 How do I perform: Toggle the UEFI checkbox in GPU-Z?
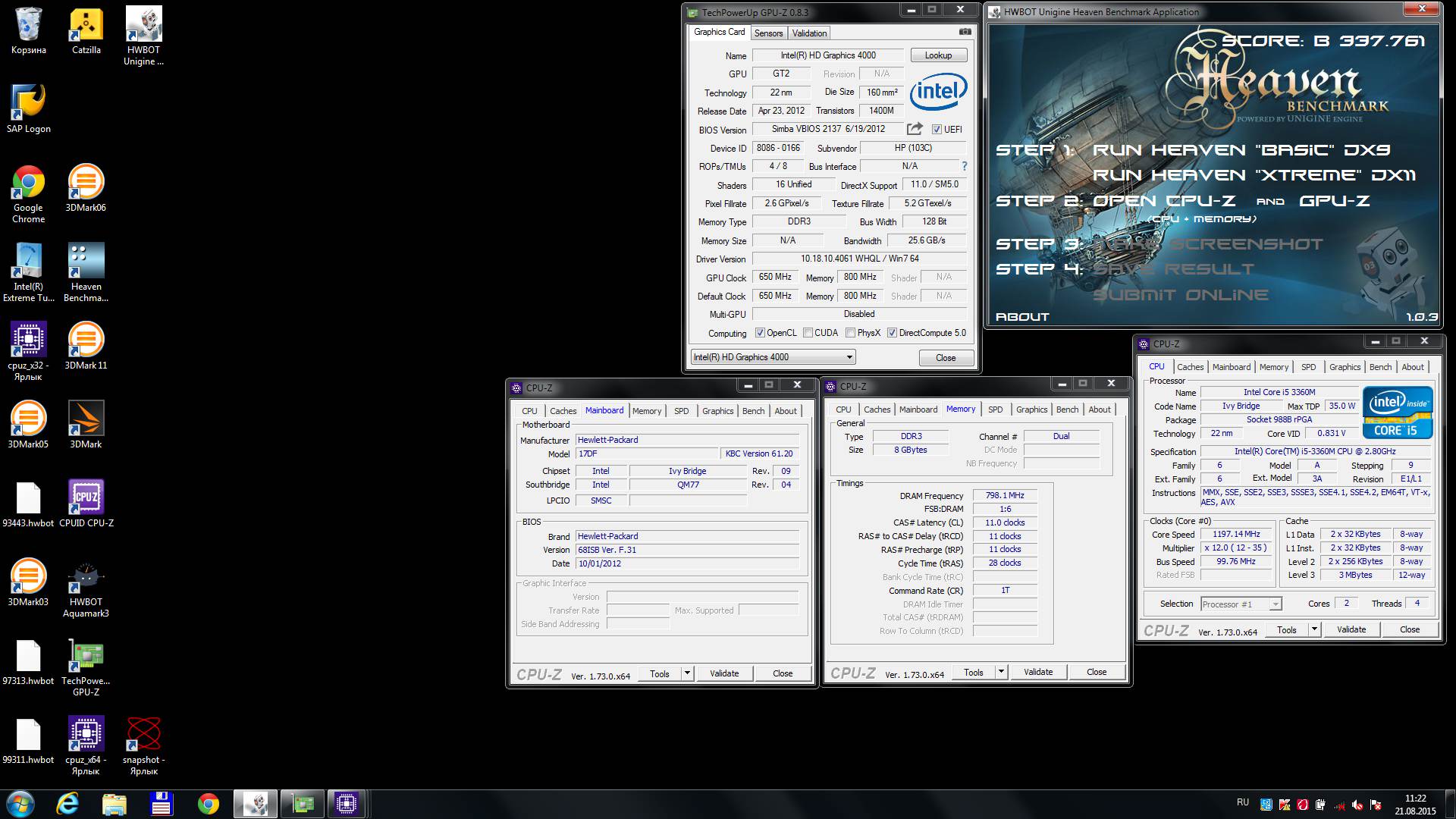[x=937, y=130]
